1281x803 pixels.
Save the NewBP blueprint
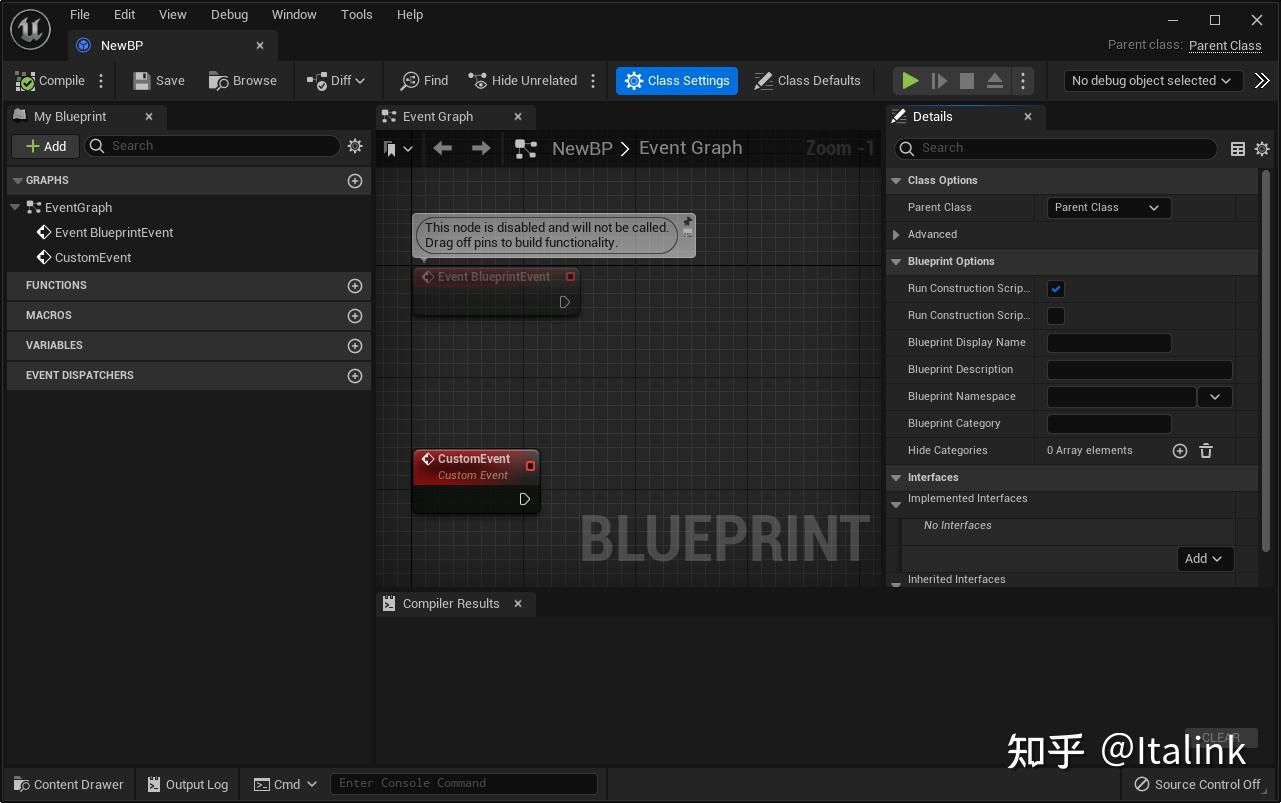pos(159,80)
